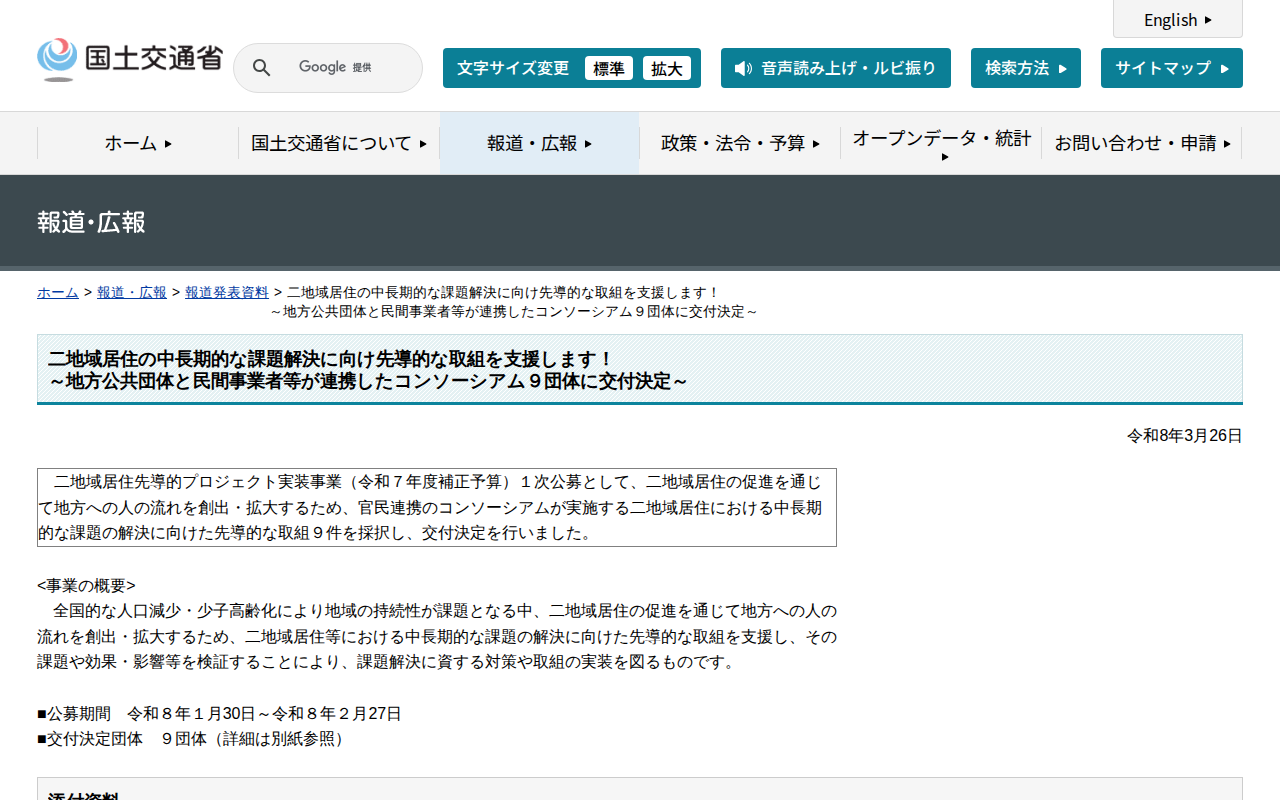Open the ホーム breadcrumb link
Viewport: 1280px width, 800px height.
pyautogui.click(x=58, y=292)
